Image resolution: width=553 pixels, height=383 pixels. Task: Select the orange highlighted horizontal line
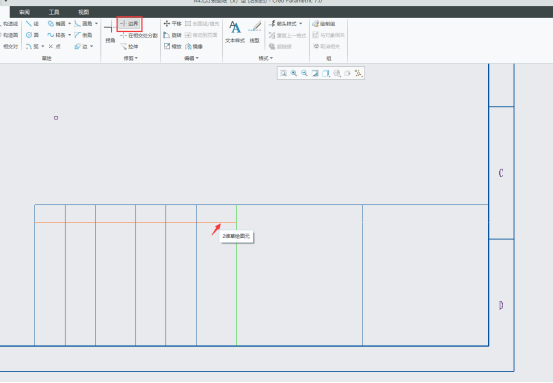click(135, 223)
